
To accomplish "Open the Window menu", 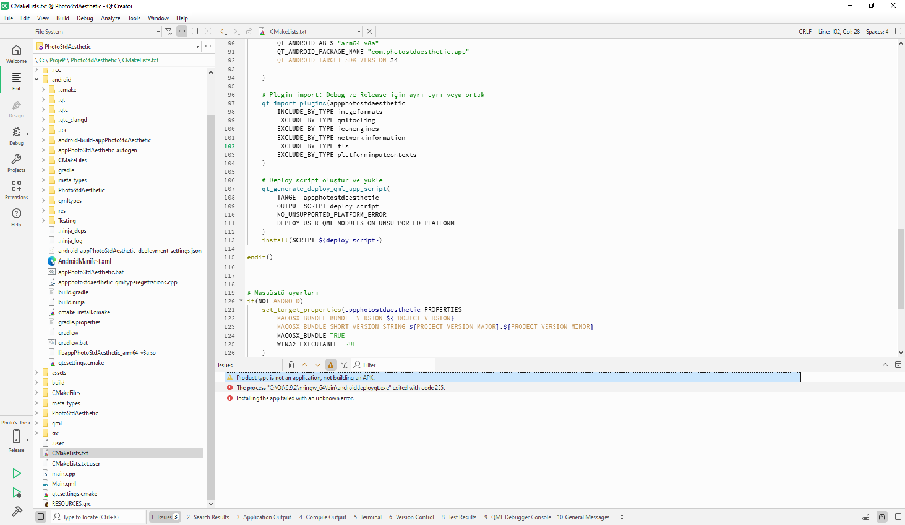I will [x=158, y=18].
